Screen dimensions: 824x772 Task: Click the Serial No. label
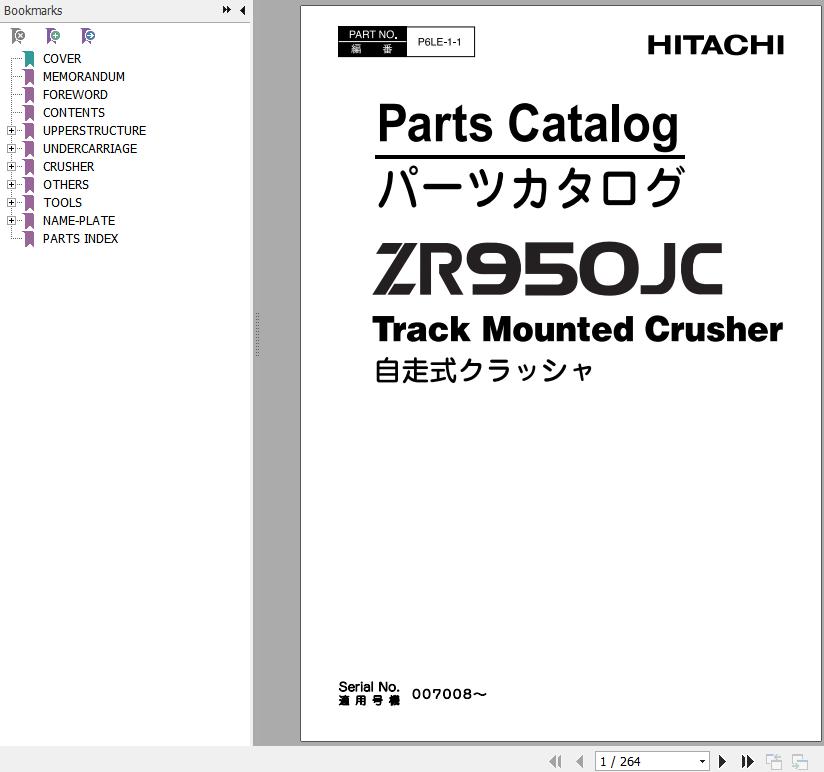point(369,687)
